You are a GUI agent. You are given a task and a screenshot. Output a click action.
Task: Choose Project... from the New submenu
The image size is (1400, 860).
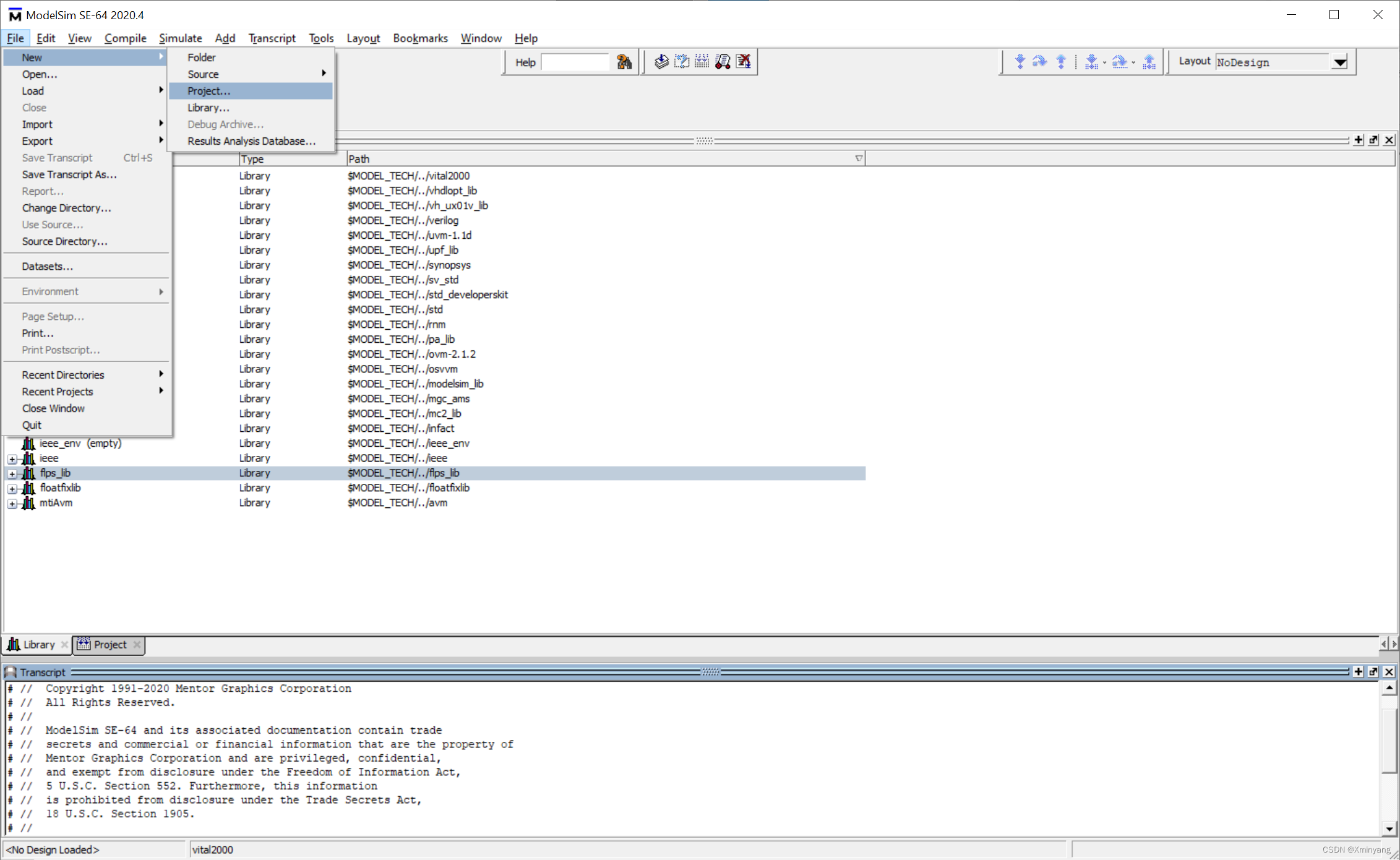coord(251,91)
